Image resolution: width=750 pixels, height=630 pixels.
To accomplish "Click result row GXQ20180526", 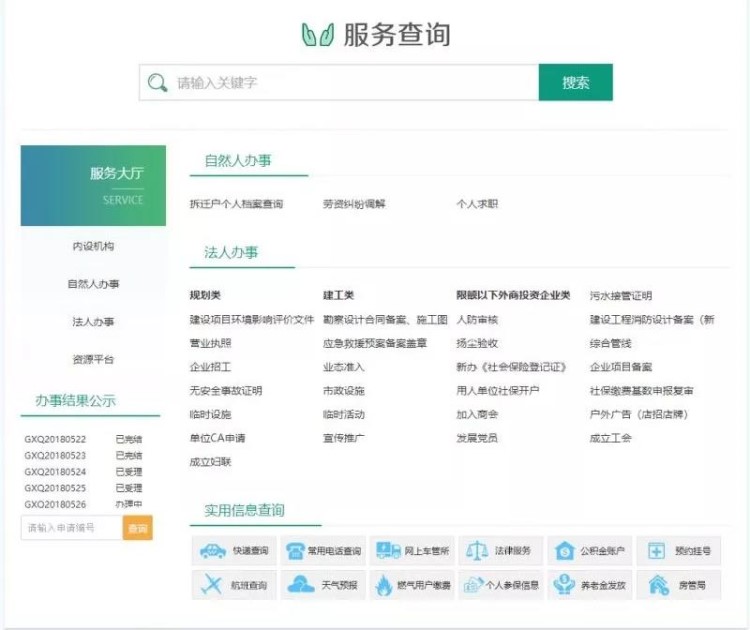I will point(83,504).
